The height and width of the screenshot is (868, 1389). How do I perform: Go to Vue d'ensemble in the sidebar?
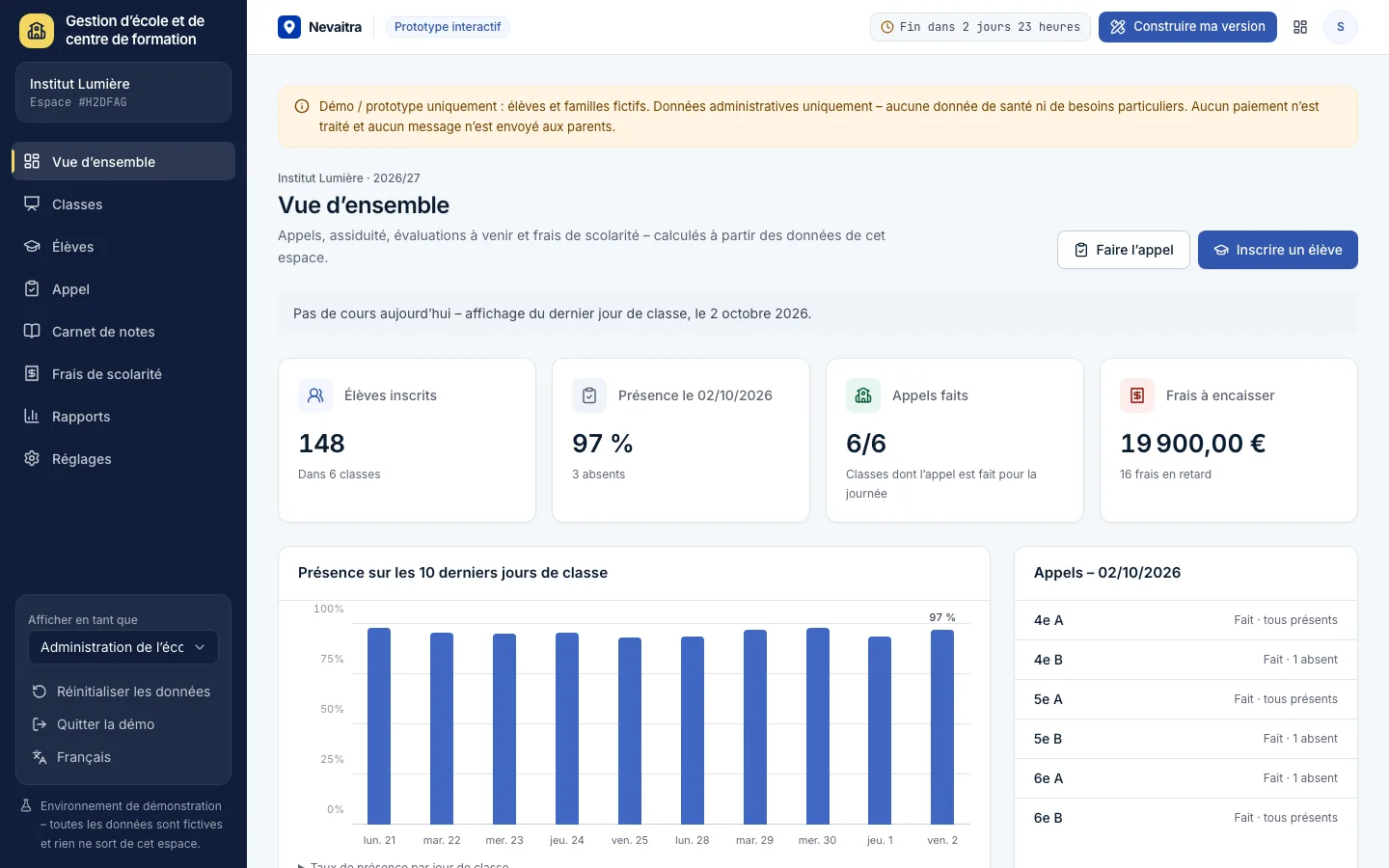tap(123, 161)
